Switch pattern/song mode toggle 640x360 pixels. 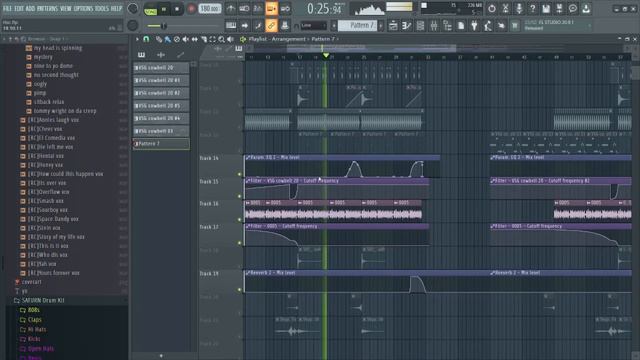(151, 9)
